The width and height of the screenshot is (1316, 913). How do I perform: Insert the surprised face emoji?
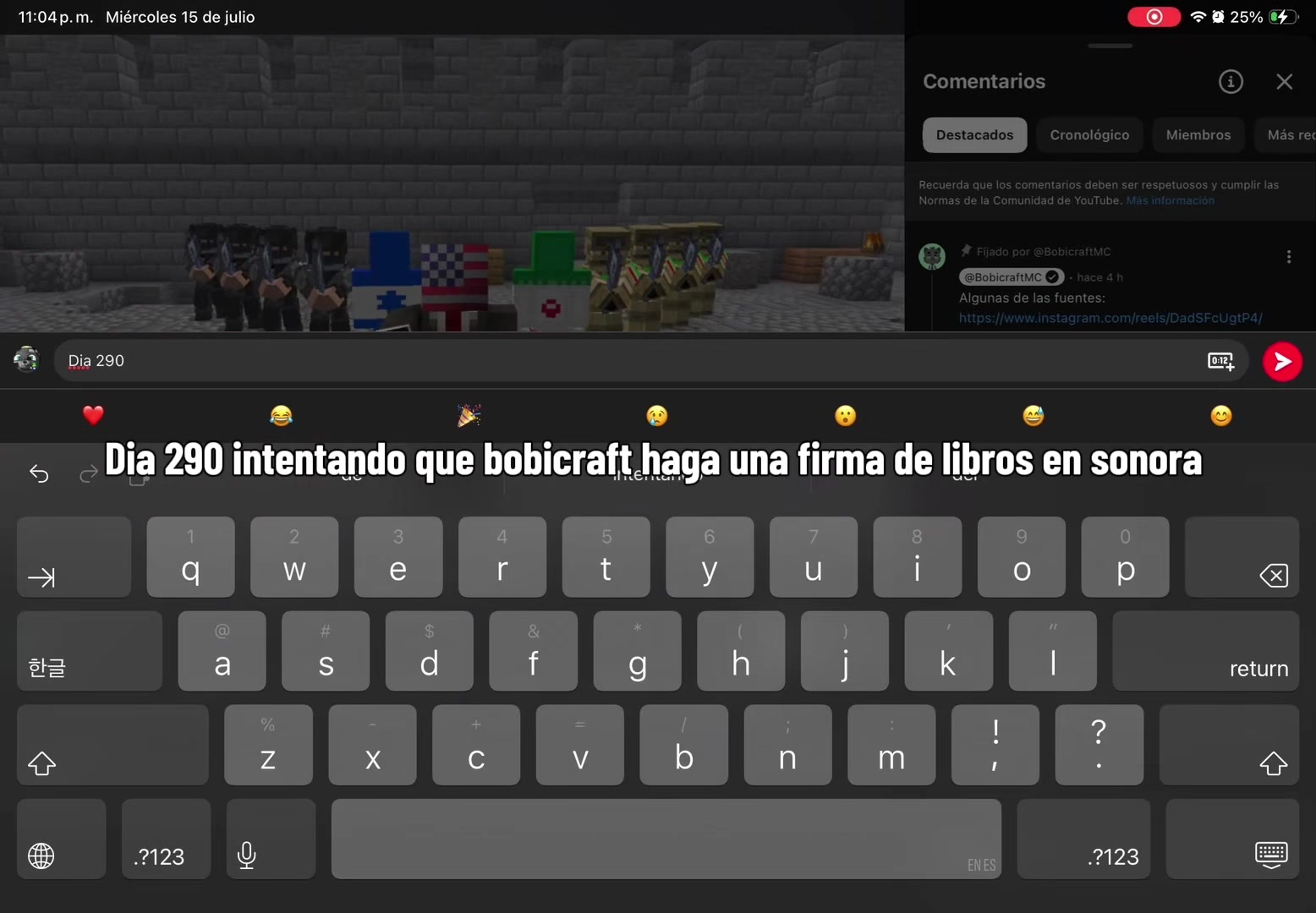pos(845,415)
